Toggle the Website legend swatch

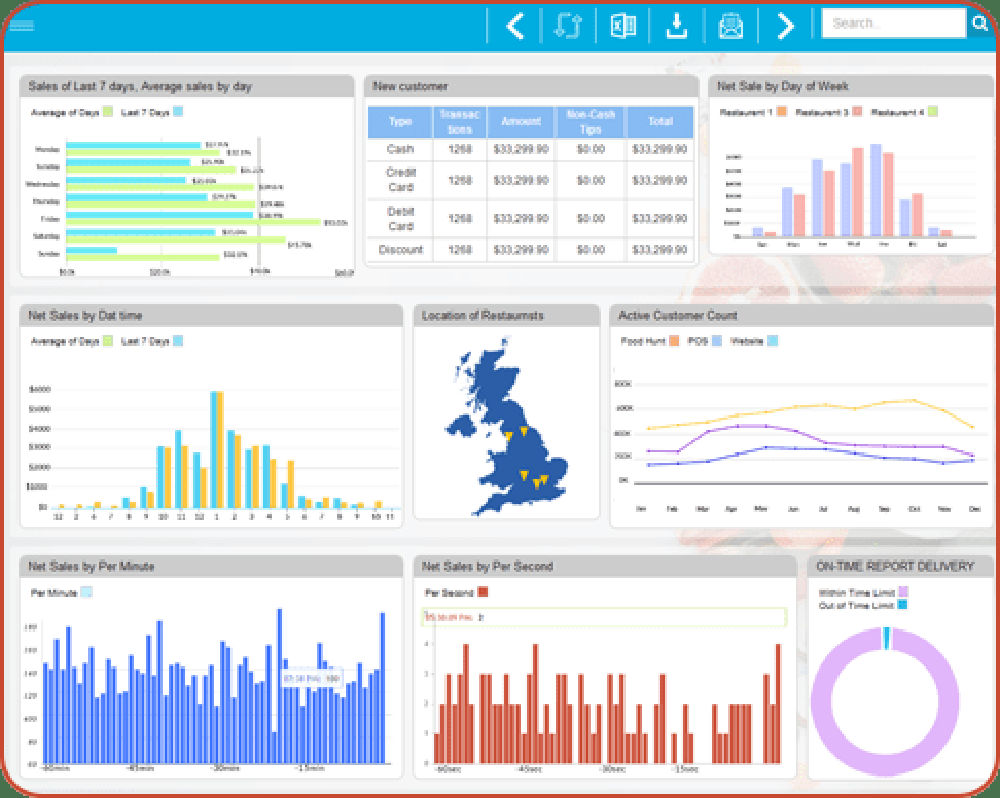(x=772, y=341)
